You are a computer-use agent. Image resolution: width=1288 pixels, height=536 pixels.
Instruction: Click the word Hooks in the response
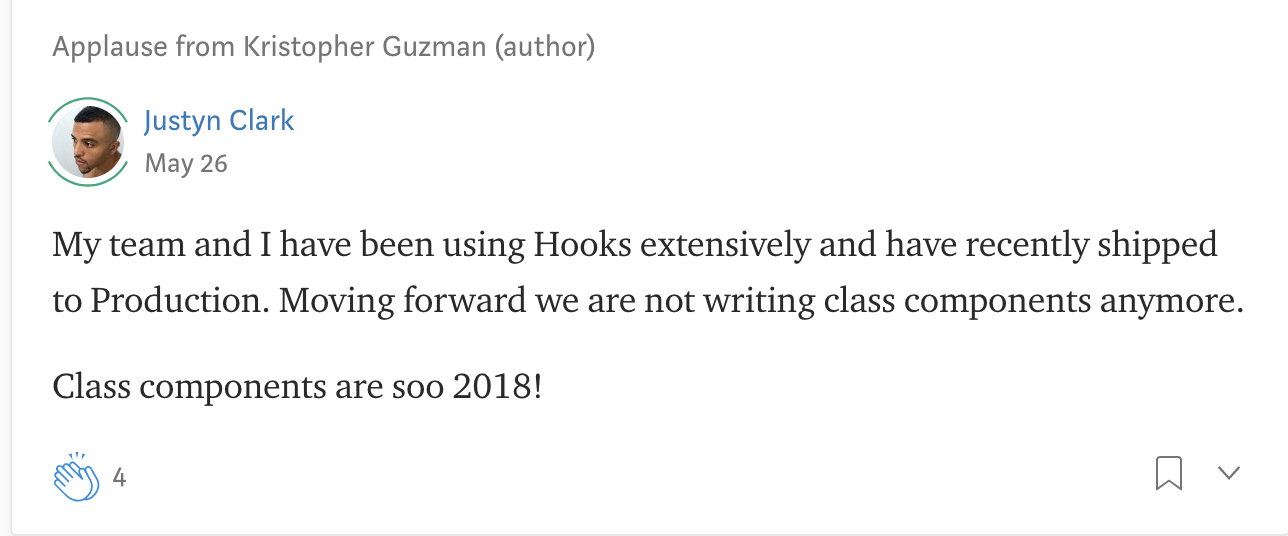[584, 244]
